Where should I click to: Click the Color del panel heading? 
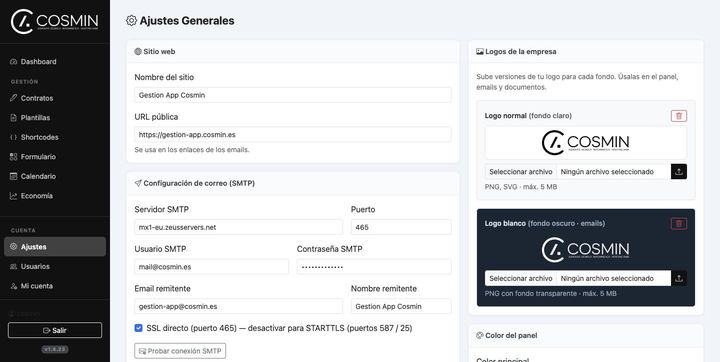click(x=511, y=335)
